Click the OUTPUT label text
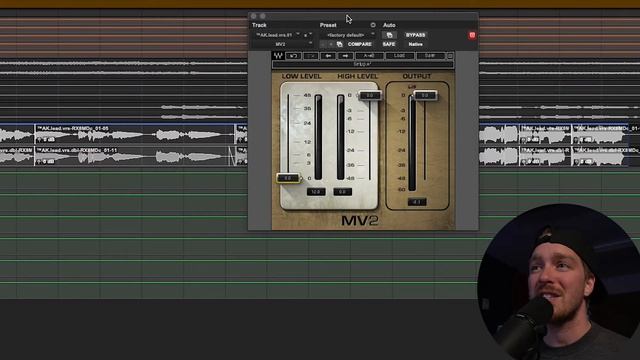 pos(417,76)
